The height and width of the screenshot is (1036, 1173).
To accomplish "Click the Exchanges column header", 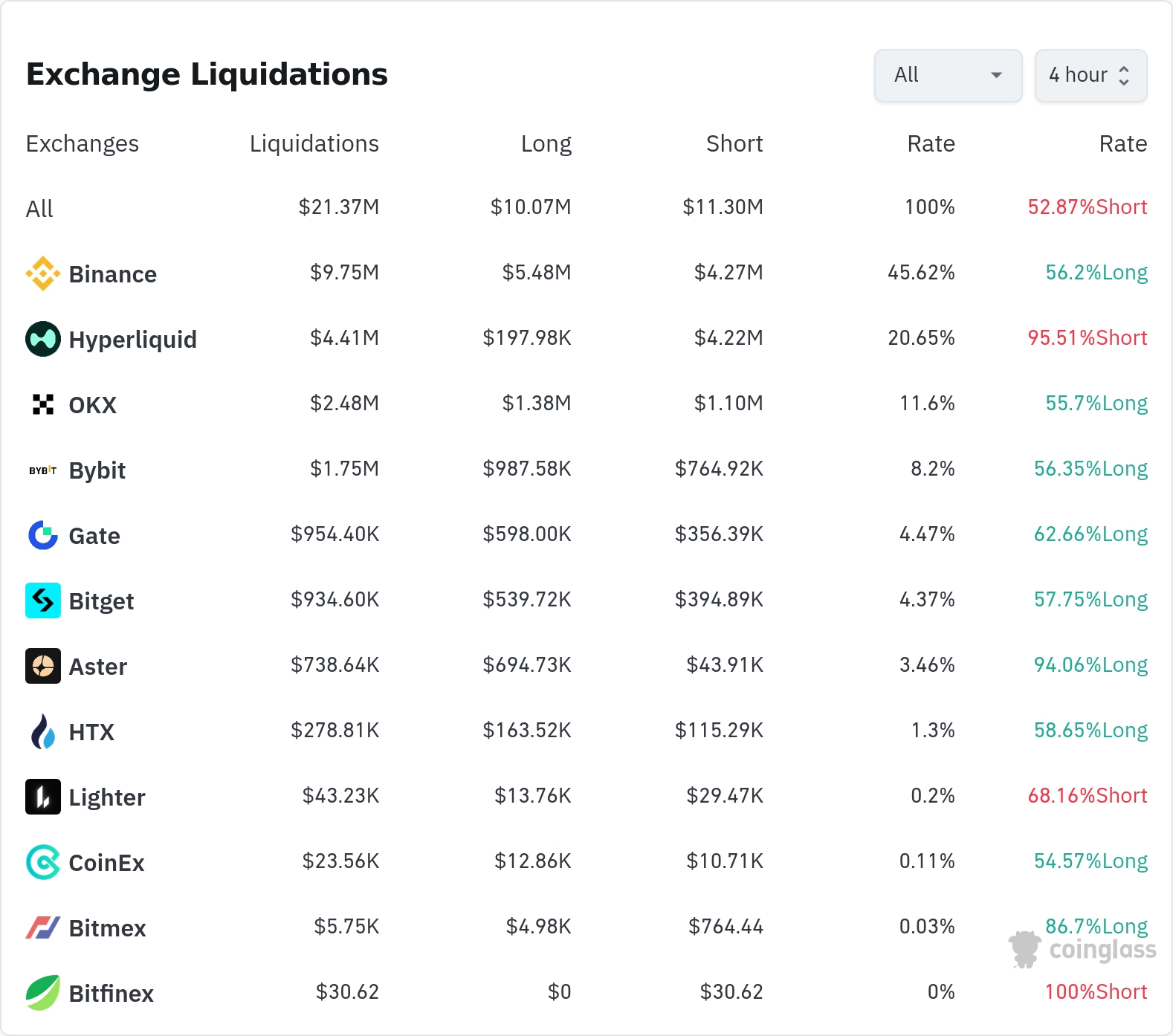I will 83,143.
